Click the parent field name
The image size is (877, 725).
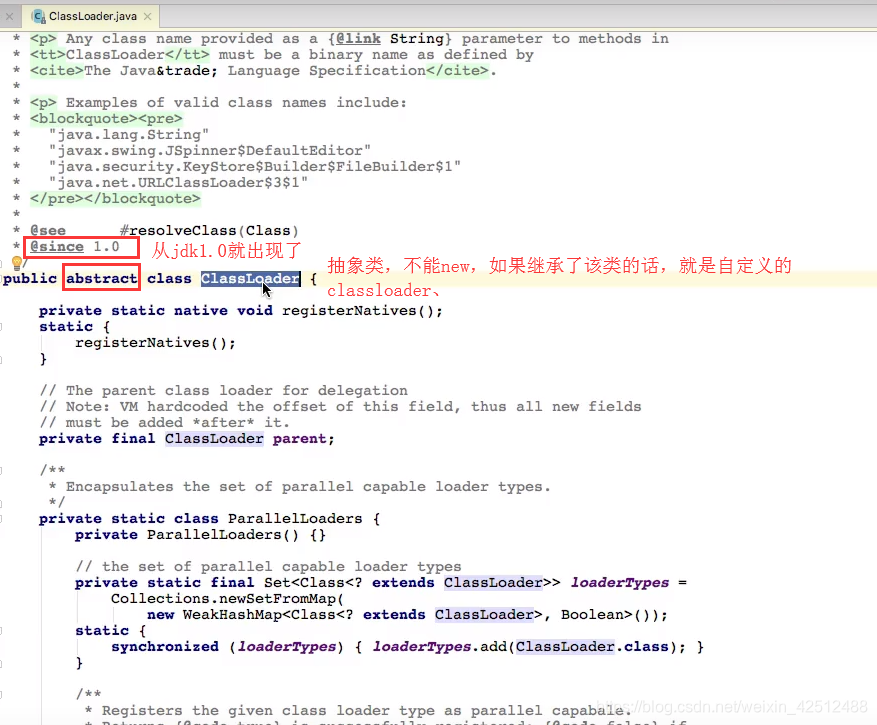(x=299, y=439)
